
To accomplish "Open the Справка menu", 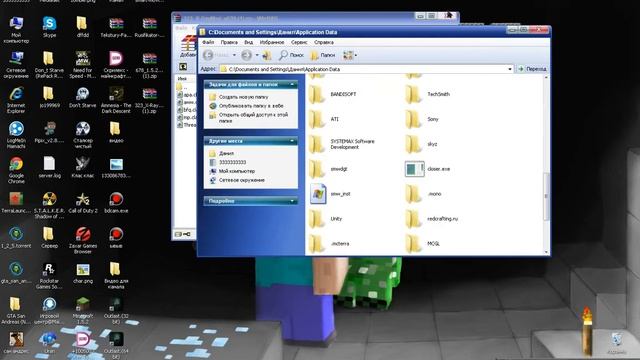I will [324, 42].
